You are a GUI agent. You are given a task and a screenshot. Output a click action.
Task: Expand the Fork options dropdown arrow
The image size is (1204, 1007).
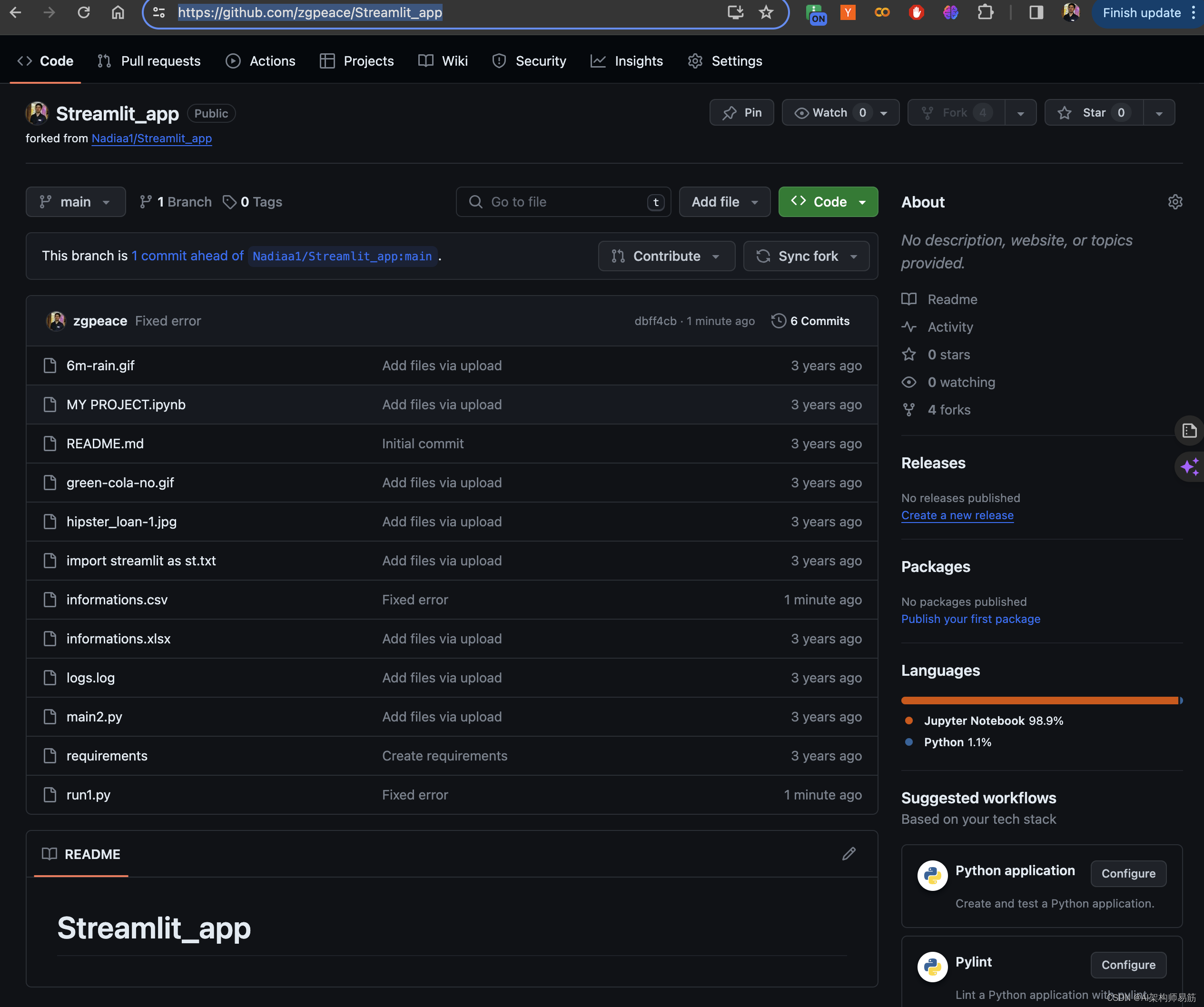coord(1020,113)
